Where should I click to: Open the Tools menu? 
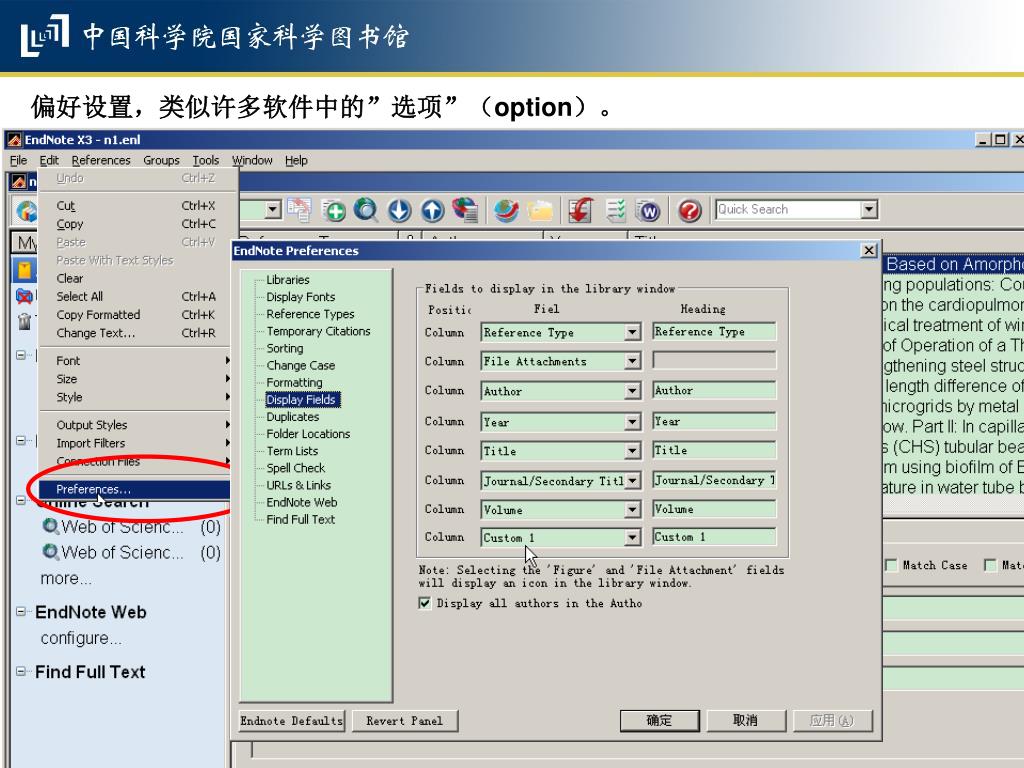(206, 160)
